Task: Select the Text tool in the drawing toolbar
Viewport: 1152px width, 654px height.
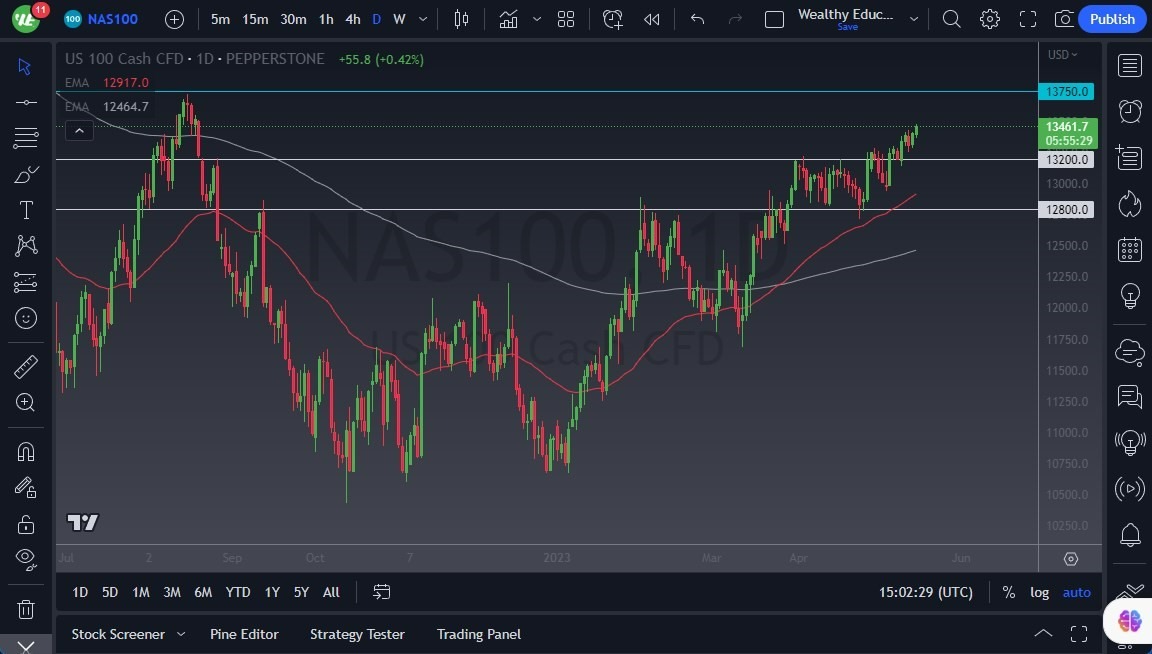Action: pos(26,209)
